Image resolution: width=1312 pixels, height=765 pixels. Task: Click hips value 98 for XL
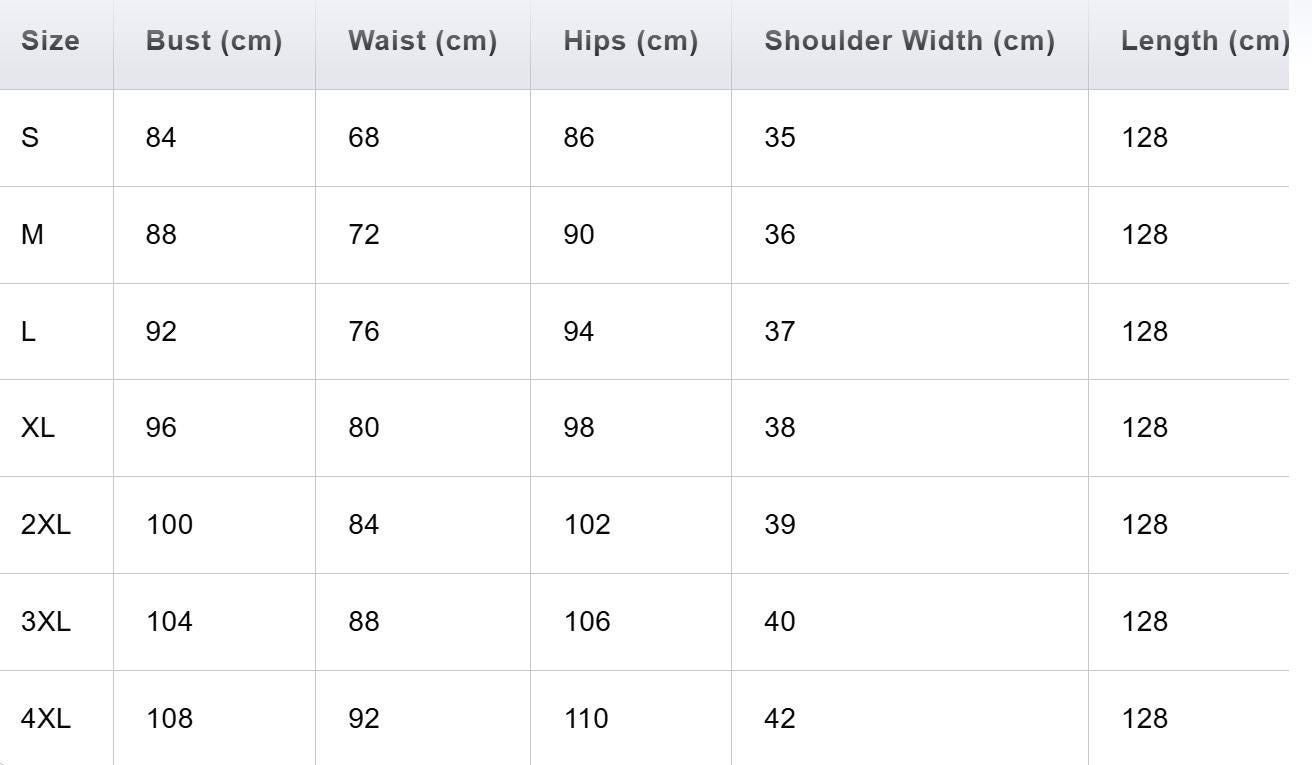pos(578,428)
